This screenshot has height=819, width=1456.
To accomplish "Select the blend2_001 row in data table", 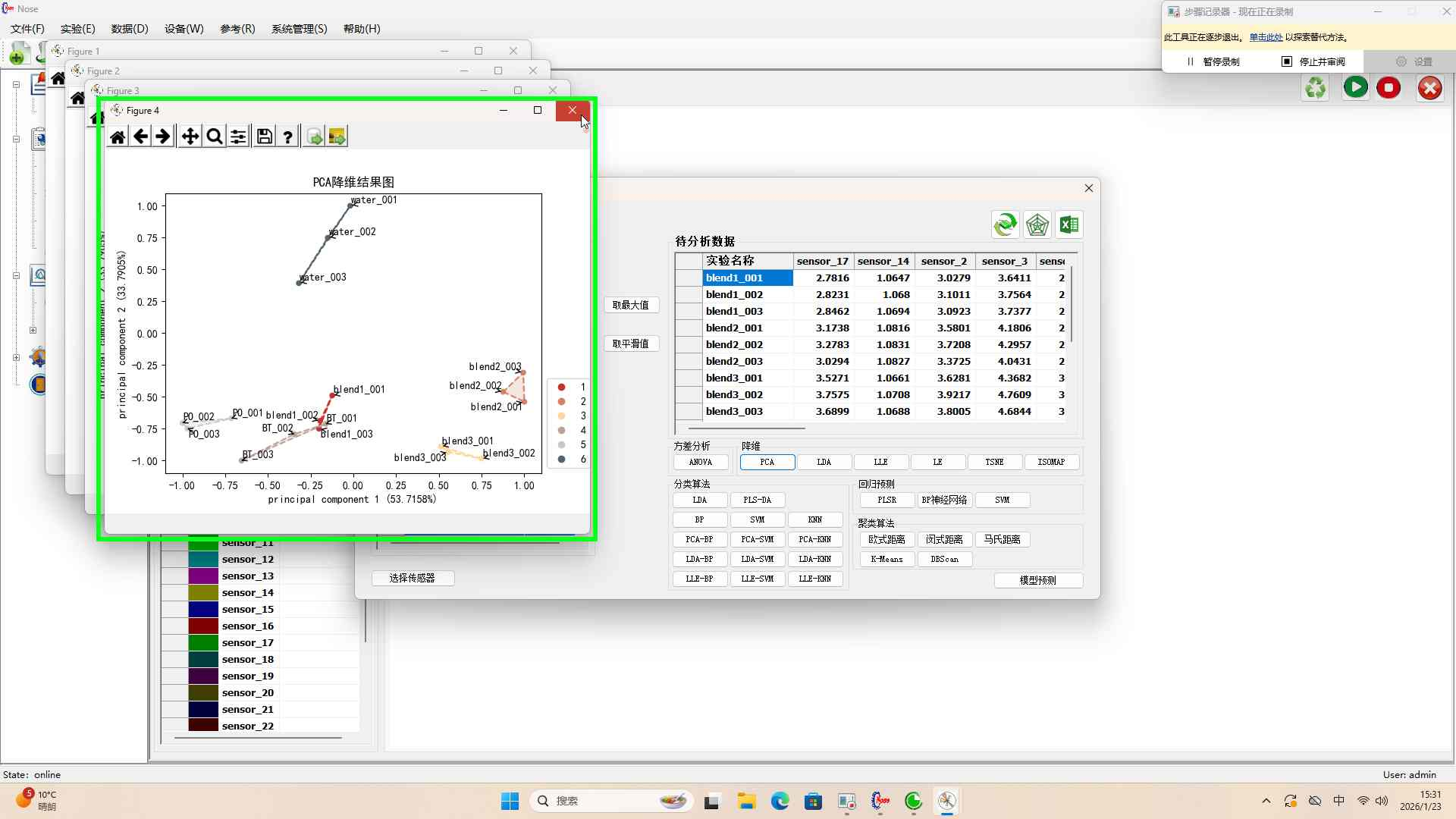I will coord(734,328).
